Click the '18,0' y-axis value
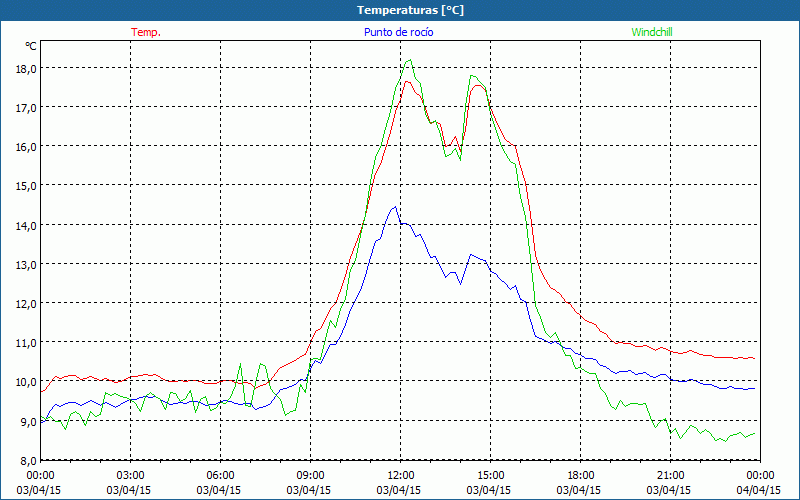 coord(26,69)
